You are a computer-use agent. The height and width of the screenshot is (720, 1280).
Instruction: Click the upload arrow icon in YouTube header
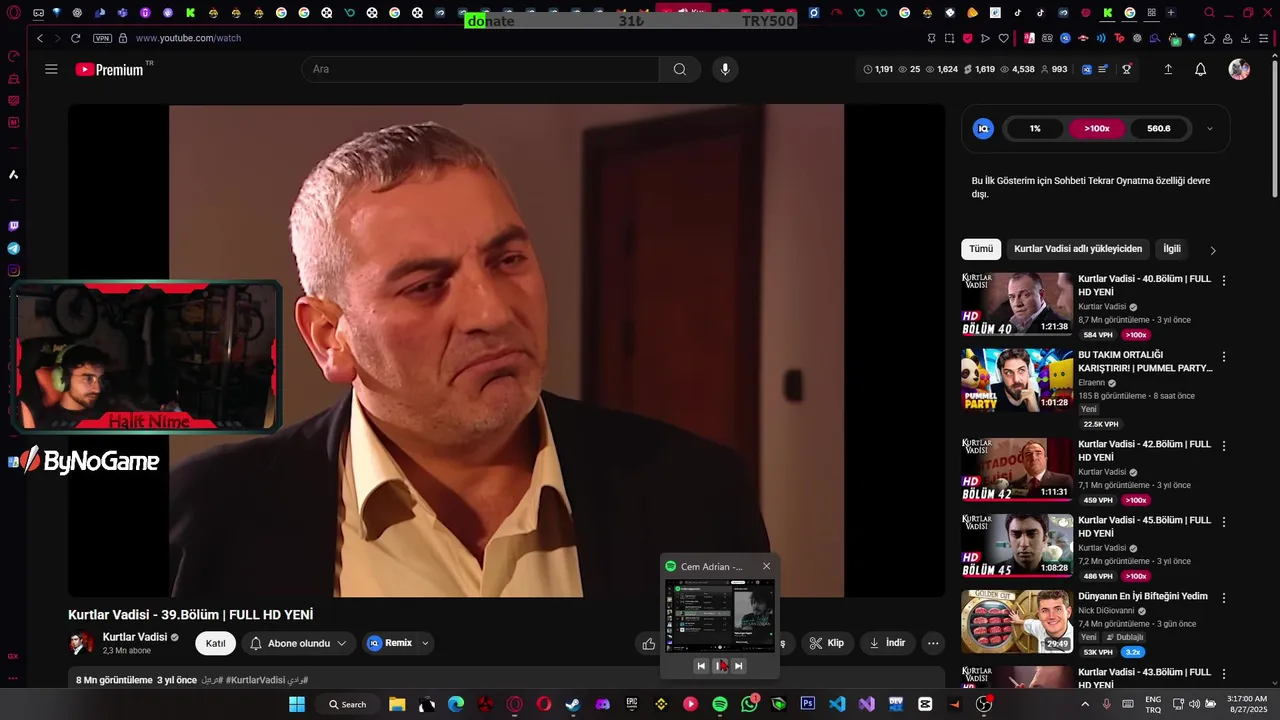1168,69
